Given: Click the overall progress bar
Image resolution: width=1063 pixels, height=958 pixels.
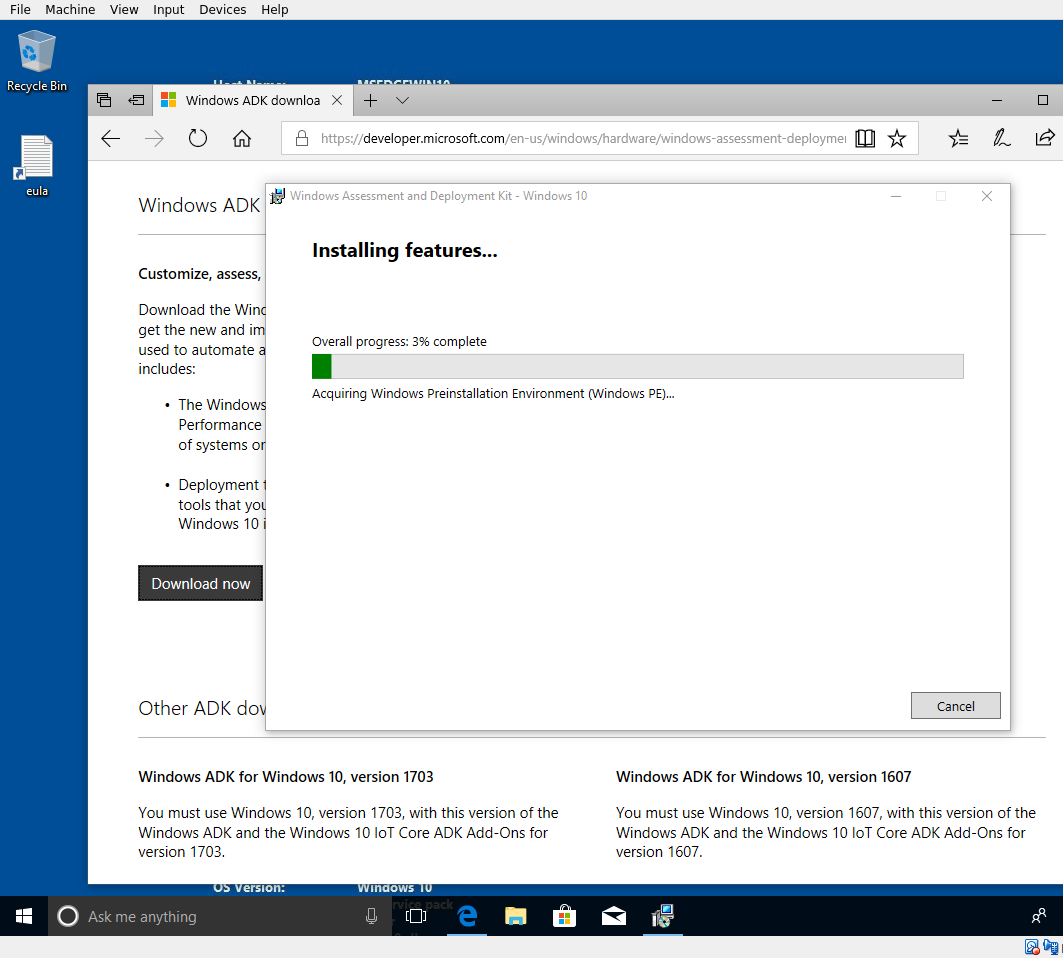Looking at the screenshot, I should pos(637,366).
